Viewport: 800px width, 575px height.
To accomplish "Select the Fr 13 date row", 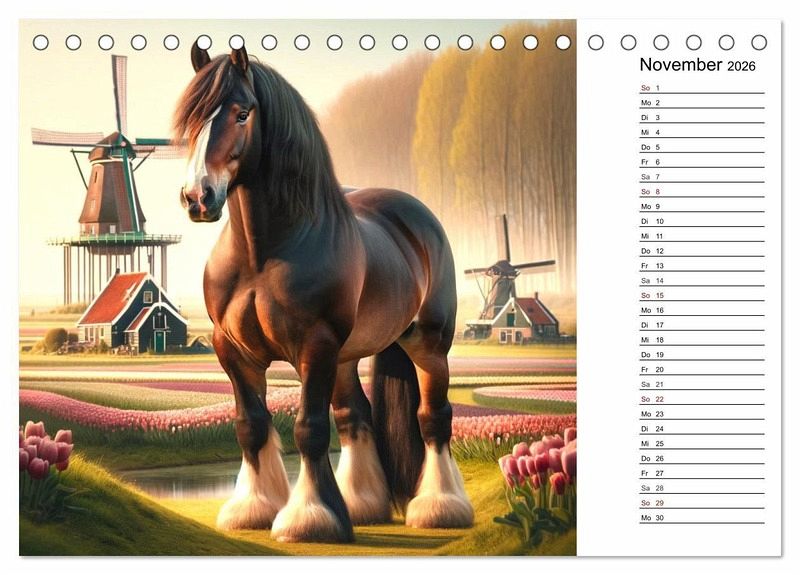I will click(702, 265).
